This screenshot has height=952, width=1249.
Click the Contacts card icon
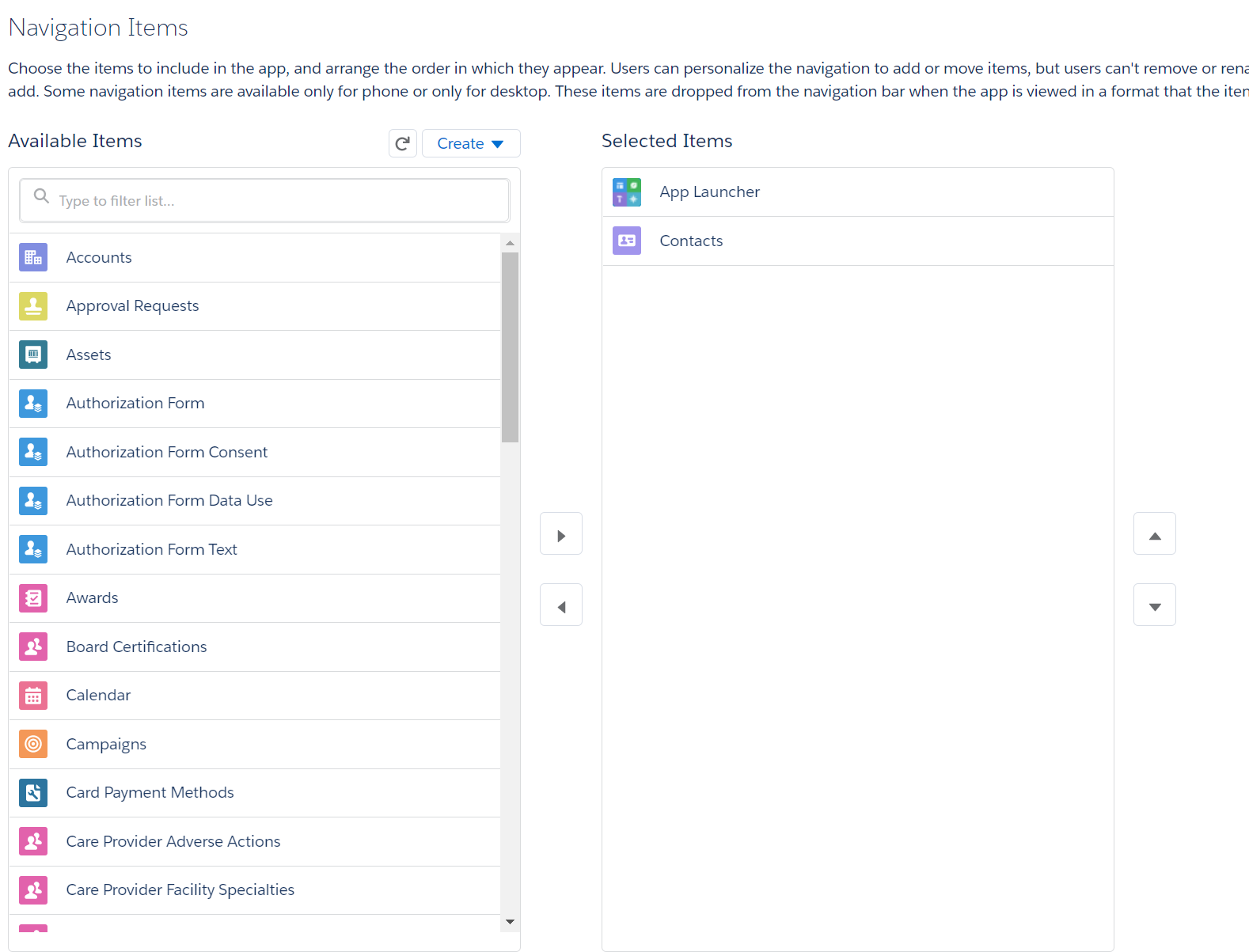point(627,241)
